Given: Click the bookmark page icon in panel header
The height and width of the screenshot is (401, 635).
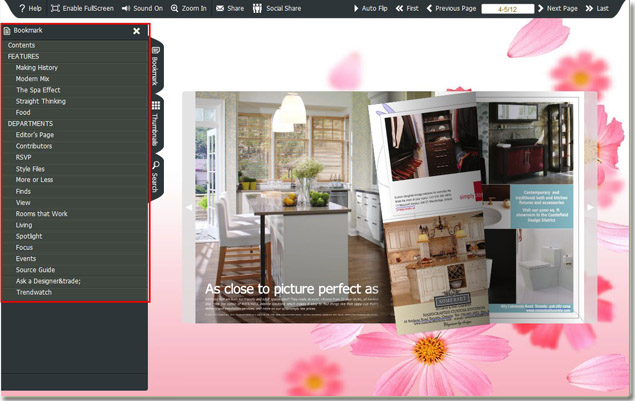Looking at the screenshot, I should click(x=7, y=31).
